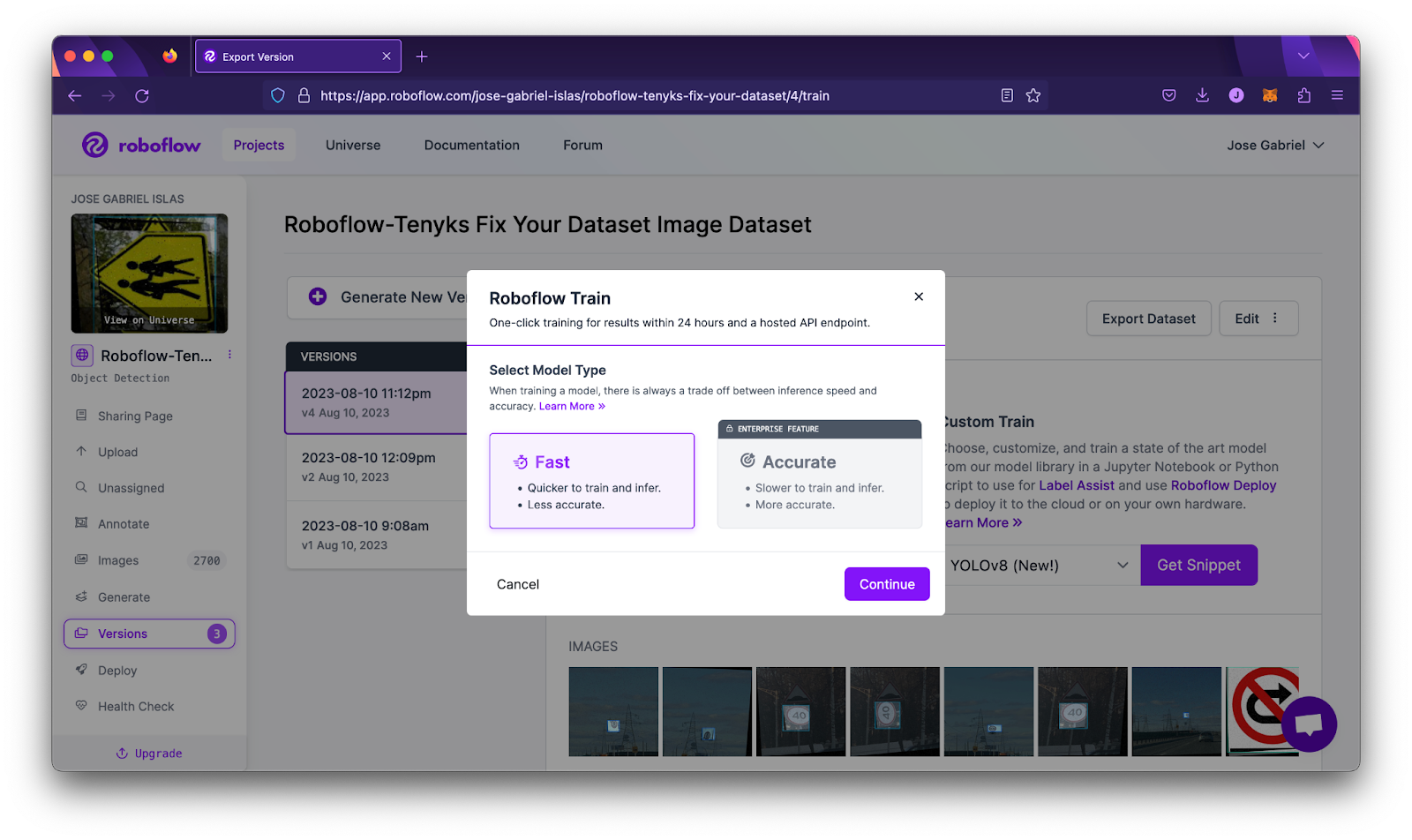This screenshot has height=840, width=1412.
Task: Click the Continue button
Action: (886, 583)
